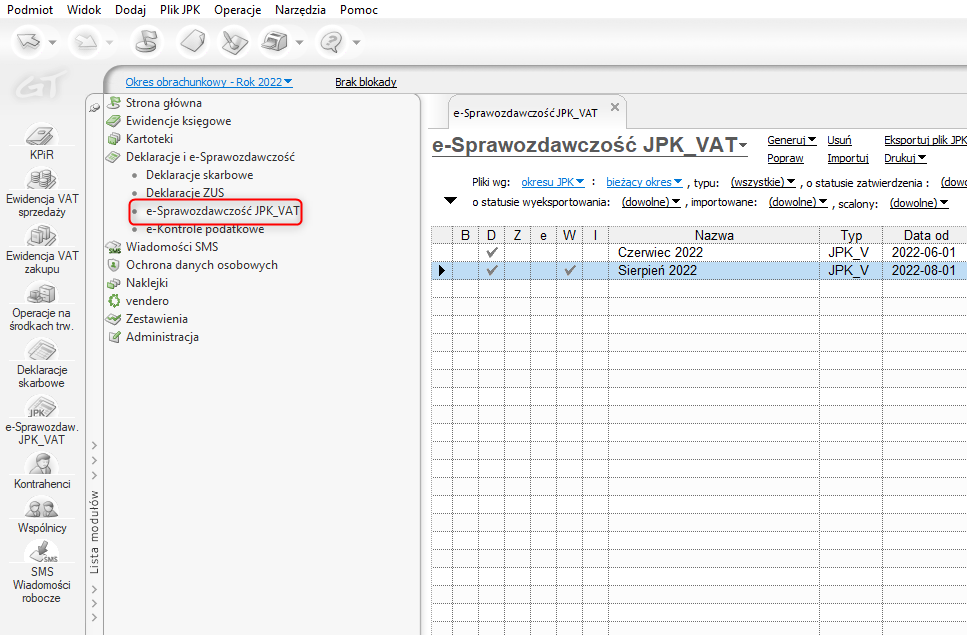Open the Podmiot menu
Screen dimensions: 967x635
[x=30, y=10]
